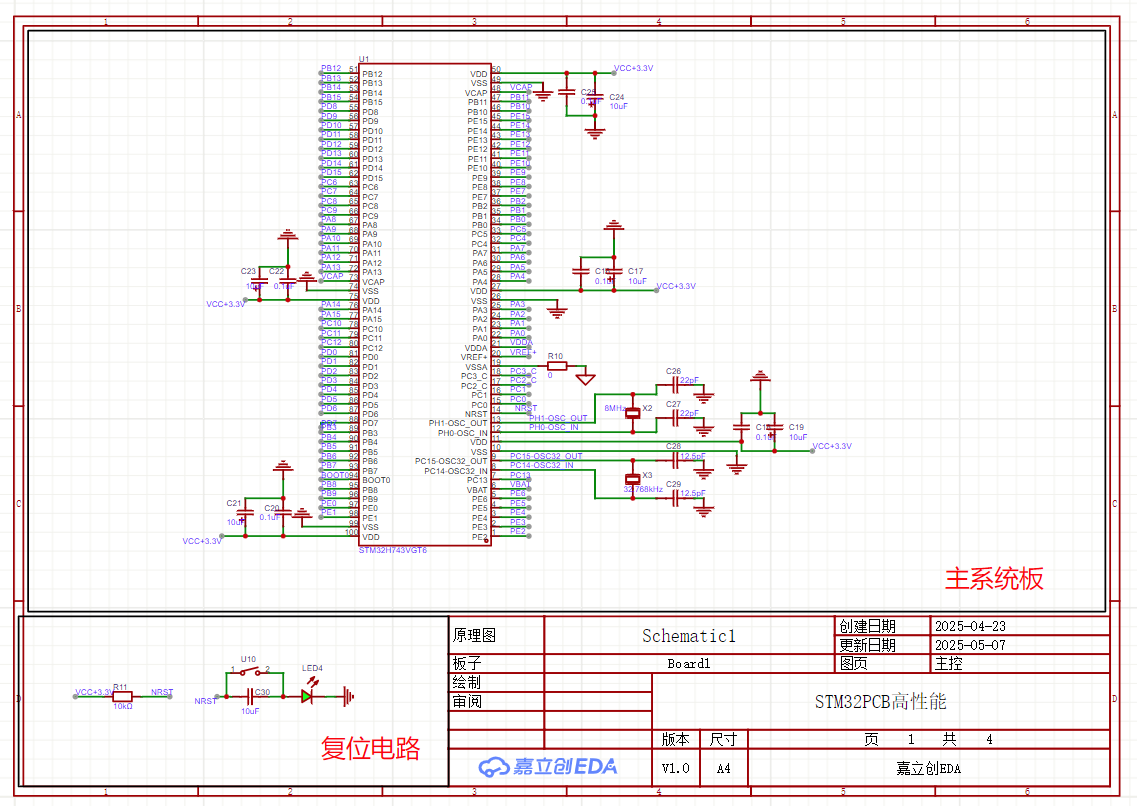Screen dimensions: 1137x806
Task: Click the 复位电路 red text label
Action: (370, 748)
